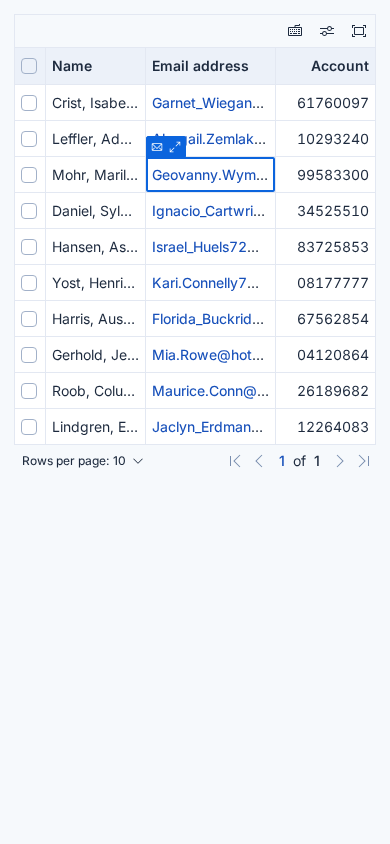Viewport: 390px width, 844px height.
Task: Go to next page chevron
Action: 339,461
